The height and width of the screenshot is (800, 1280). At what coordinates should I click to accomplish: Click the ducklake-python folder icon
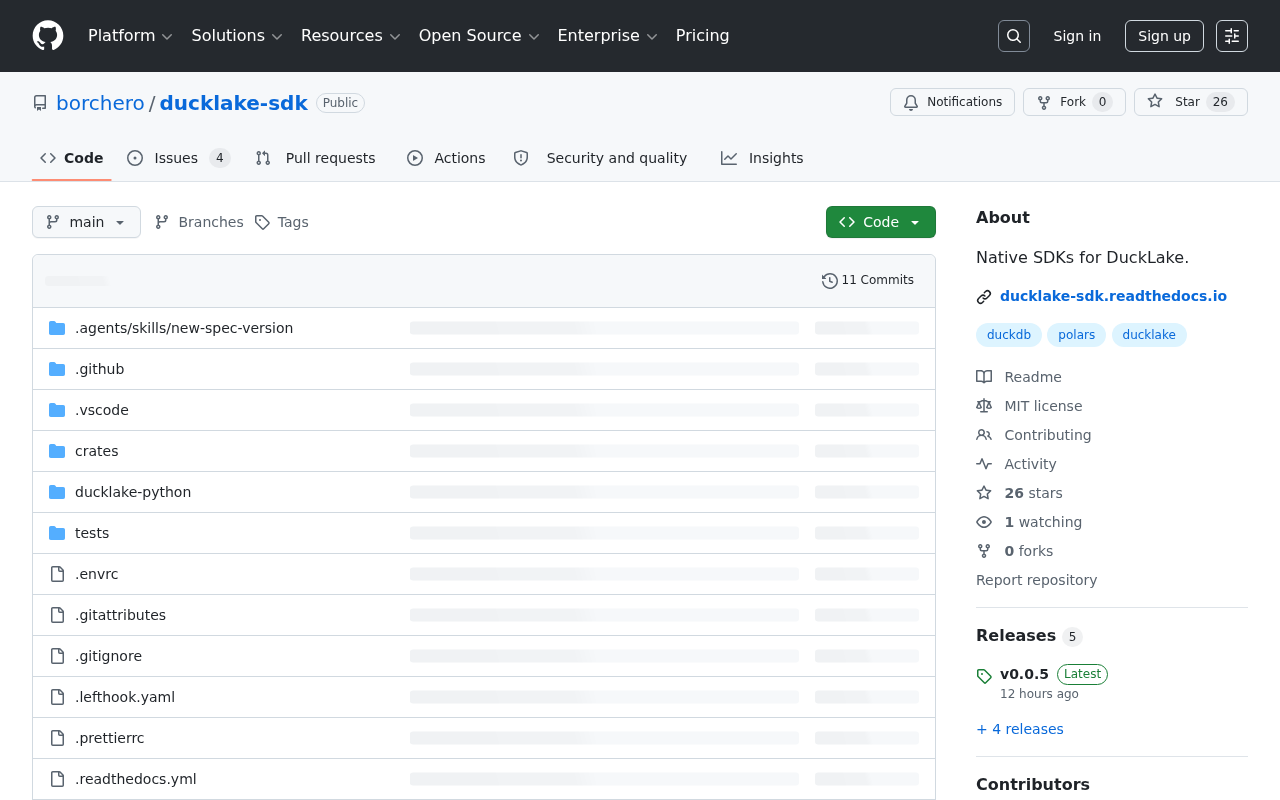point(57,492)
